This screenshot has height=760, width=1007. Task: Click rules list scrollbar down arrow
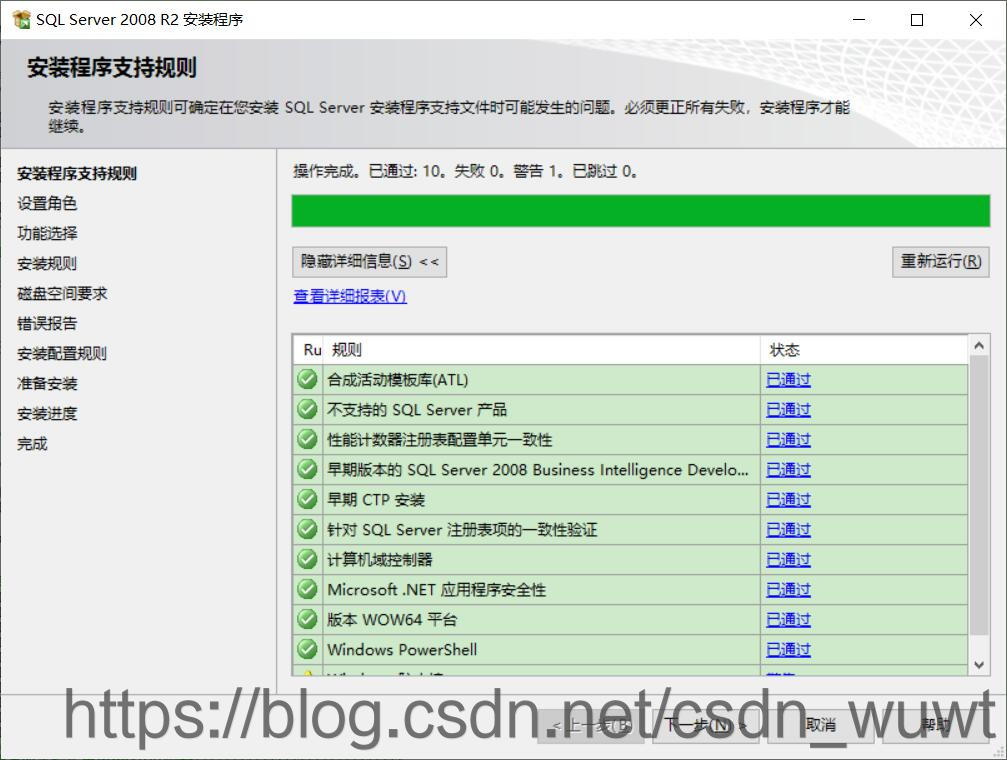(x=979, y=665)
